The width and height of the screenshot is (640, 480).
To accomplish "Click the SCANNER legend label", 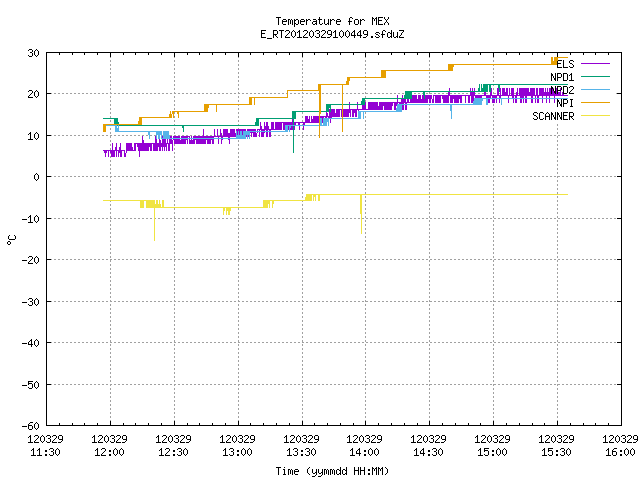I will pos(553,116).
